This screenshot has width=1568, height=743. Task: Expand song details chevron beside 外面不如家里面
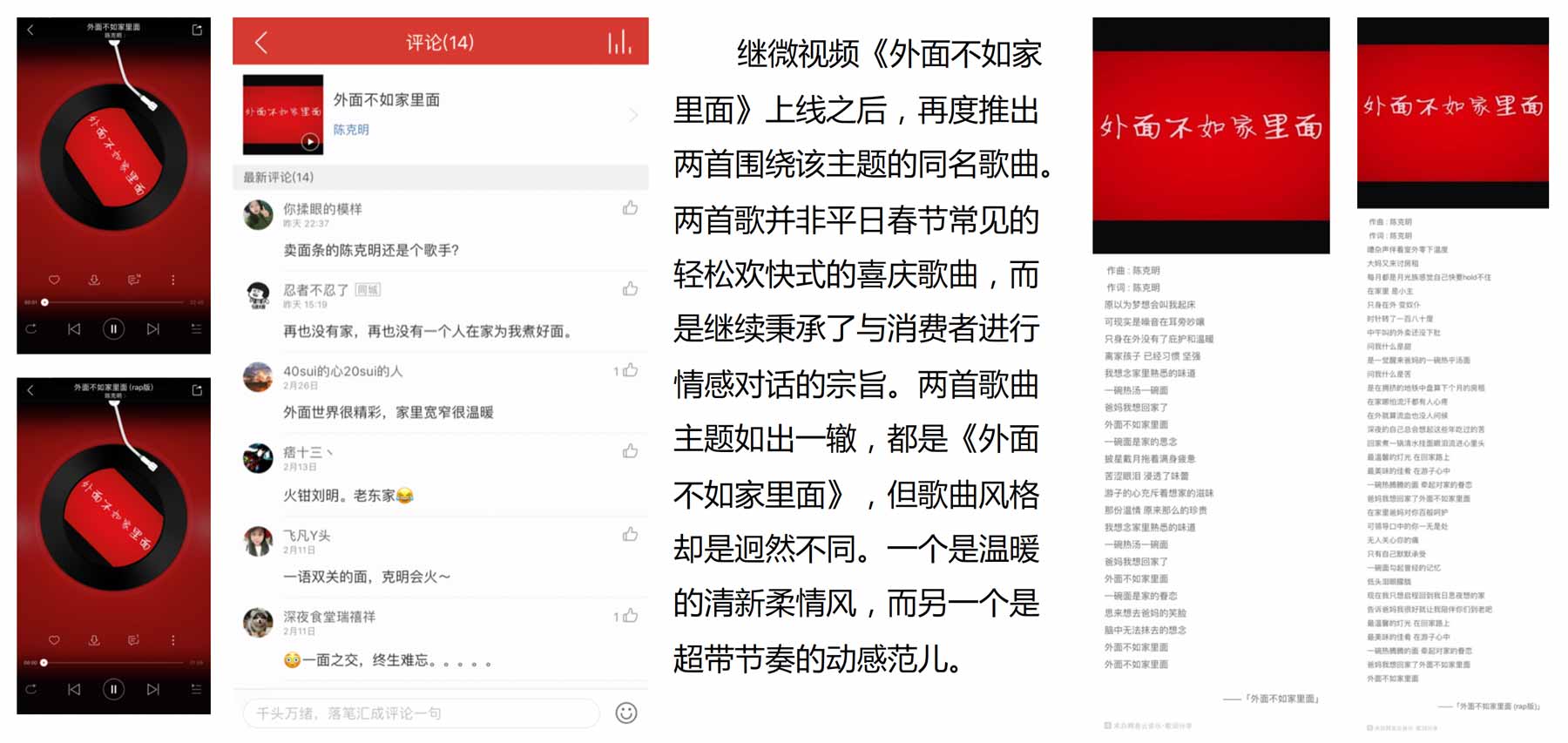633,115
